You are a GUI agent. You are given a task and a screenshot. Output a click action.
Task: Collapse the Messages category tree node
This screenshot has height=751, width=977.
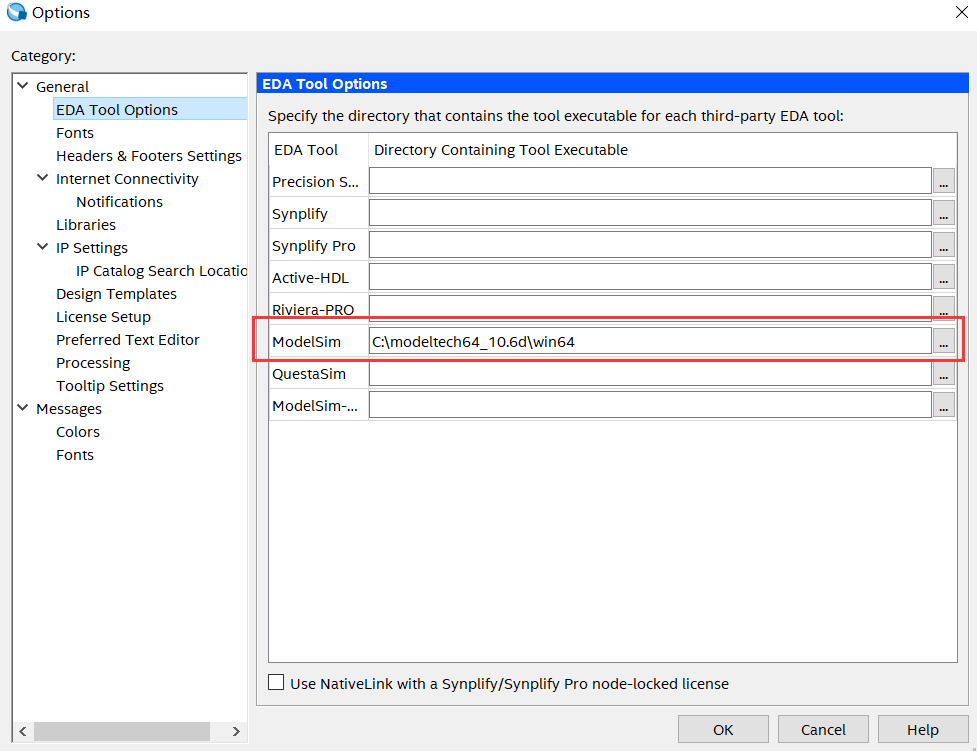point(23,408)
